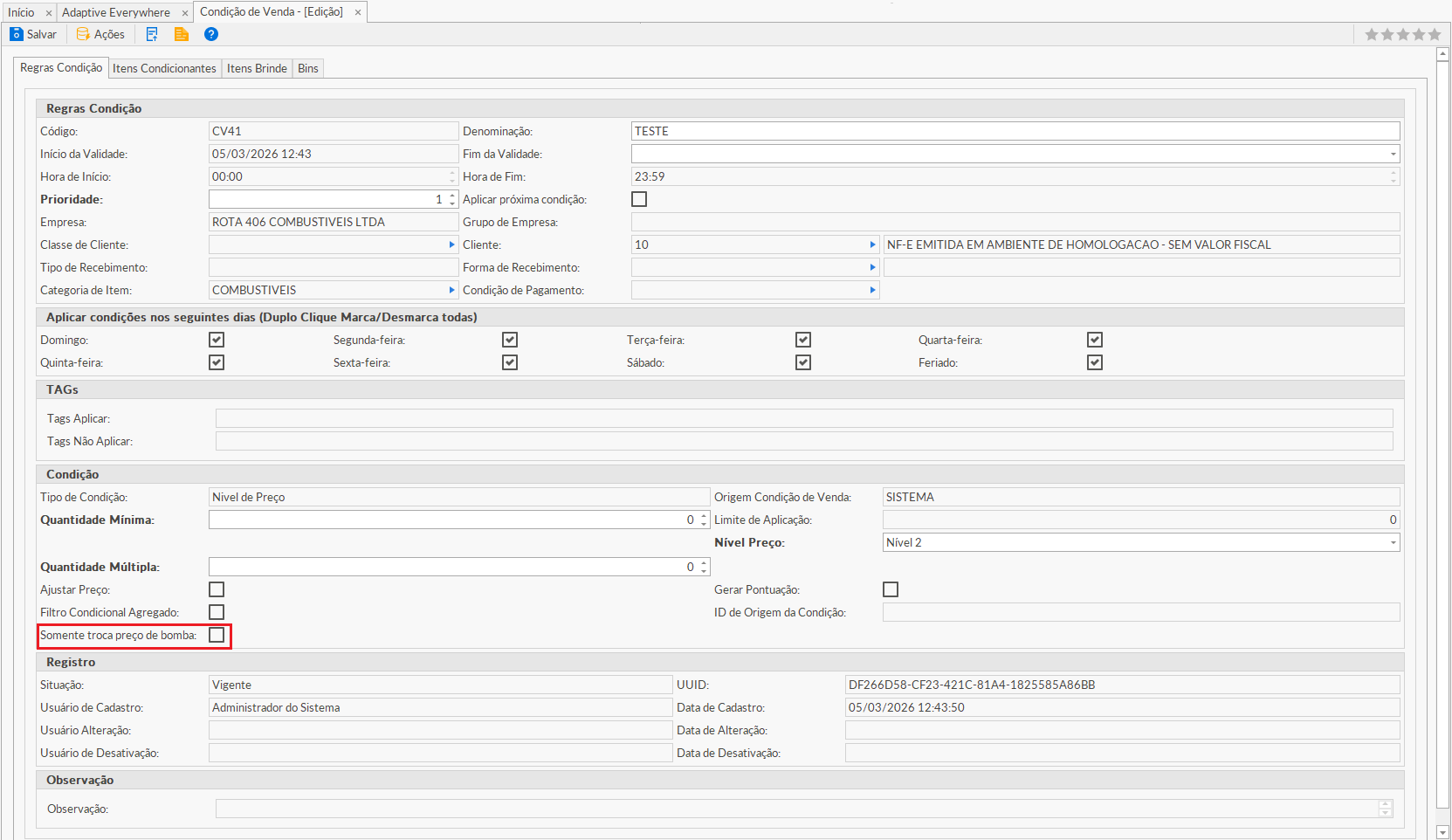
Task: Switch to the Itens Condicionantes tab
Action: pos(164,68)
